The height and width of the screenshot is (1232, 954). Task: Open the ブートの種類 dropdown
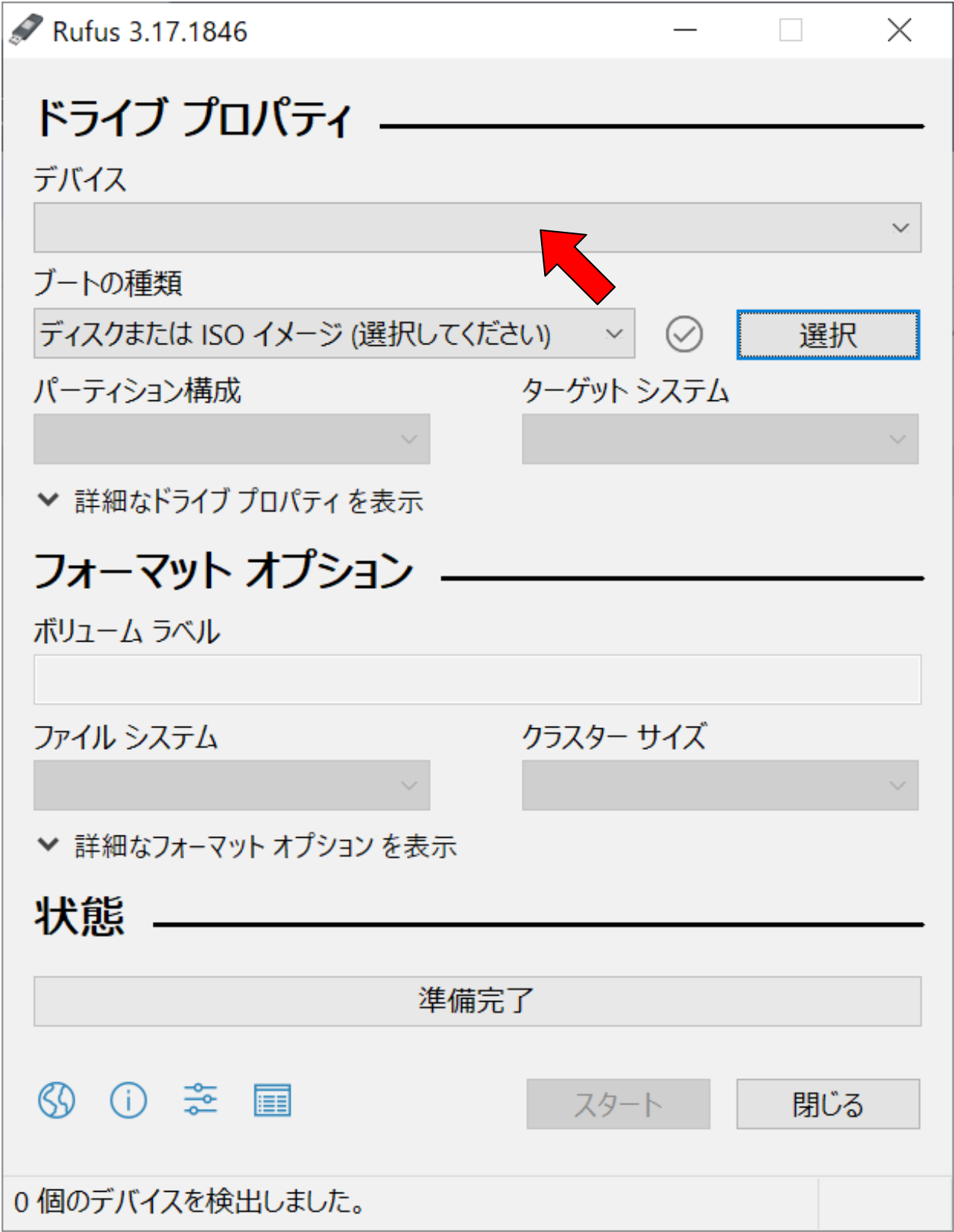point(334,334)
